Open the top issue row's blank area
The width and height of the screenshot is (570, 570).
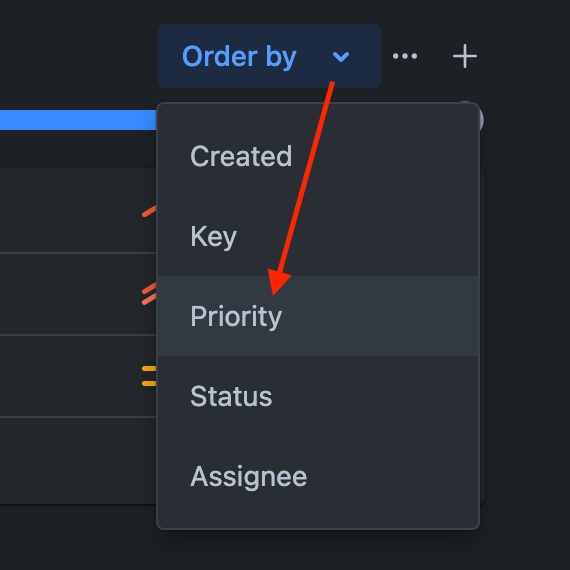pos(71,211)
